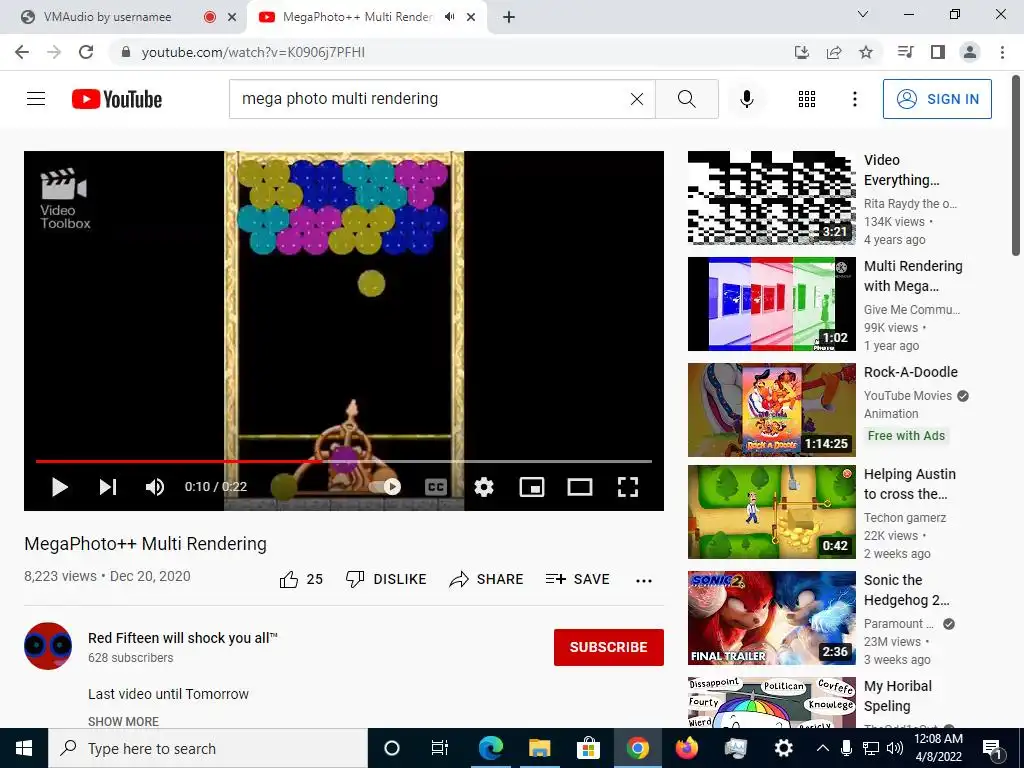Screen dimensions: 1024x768
Task: Open the player settings gear
Action: 484,487
